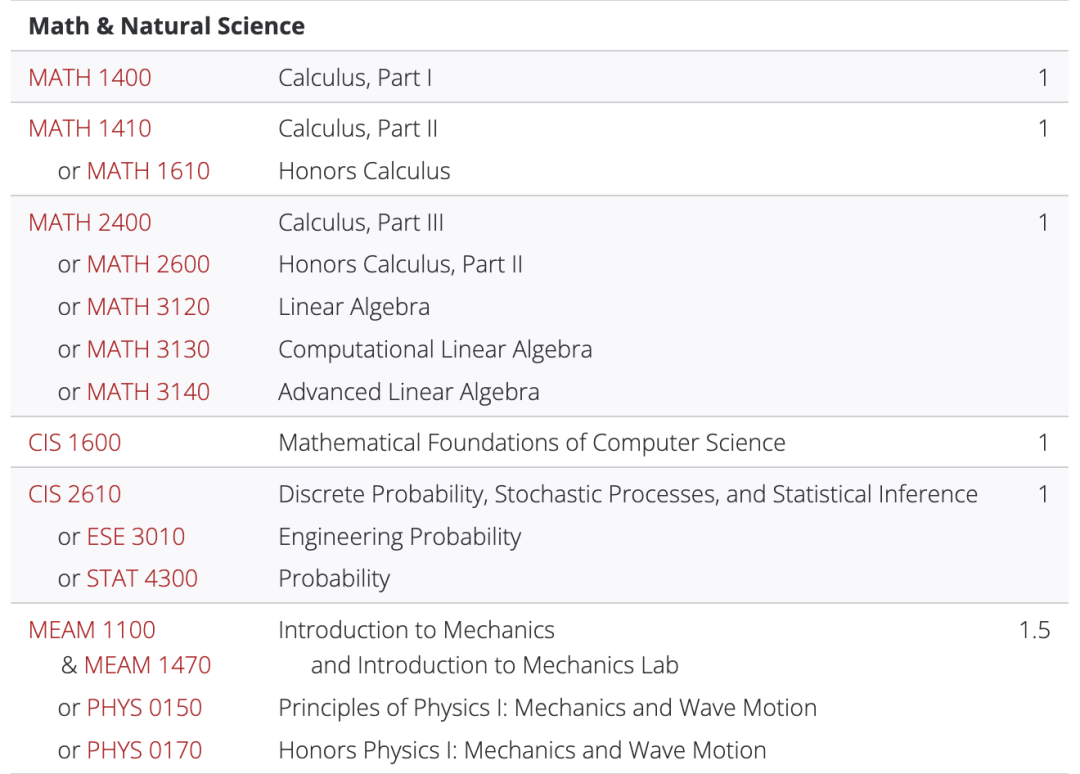Click the MEAM 1470 lab link

(147, 665)
